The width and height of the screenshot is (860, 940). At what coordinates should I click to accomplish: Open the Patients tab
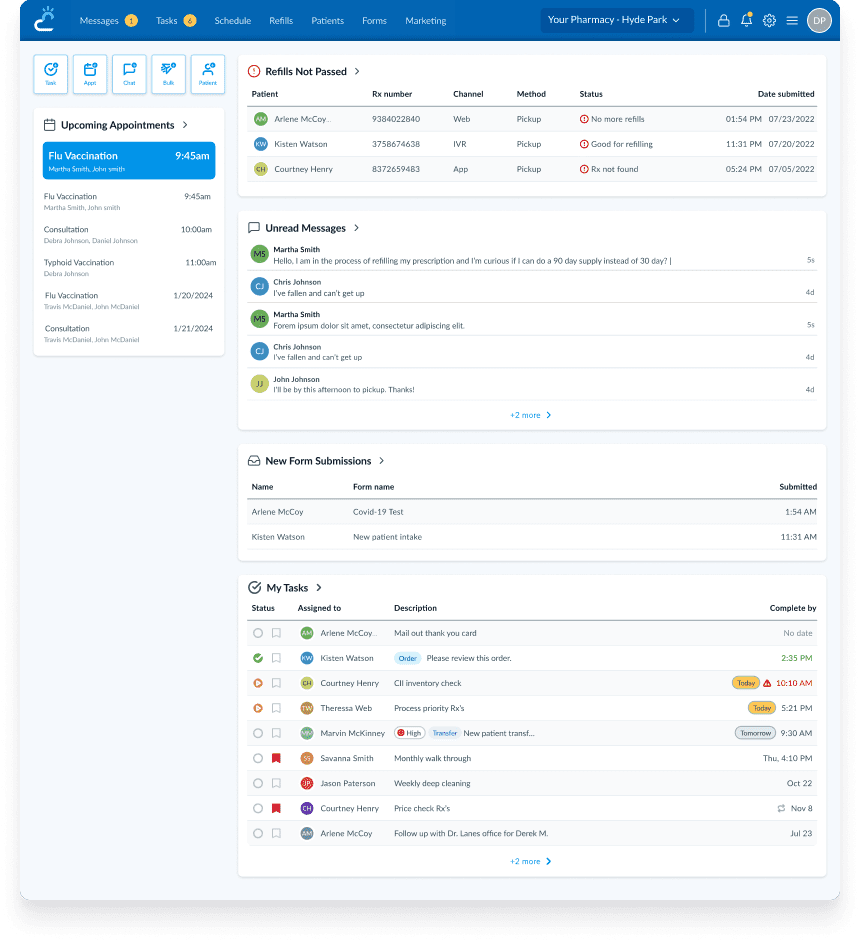(x=327, y=20)
